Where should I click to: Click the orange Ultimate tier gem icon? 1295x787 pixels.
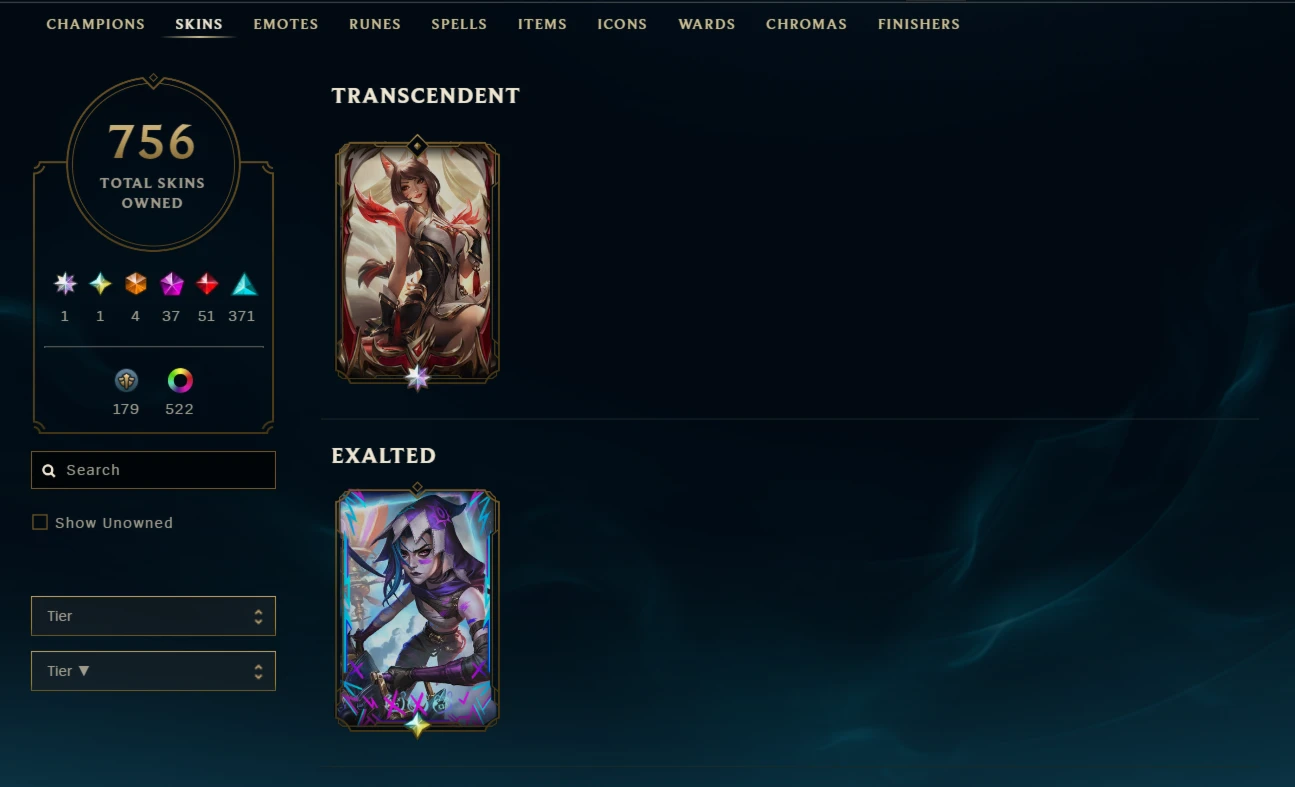coord(136,284)
